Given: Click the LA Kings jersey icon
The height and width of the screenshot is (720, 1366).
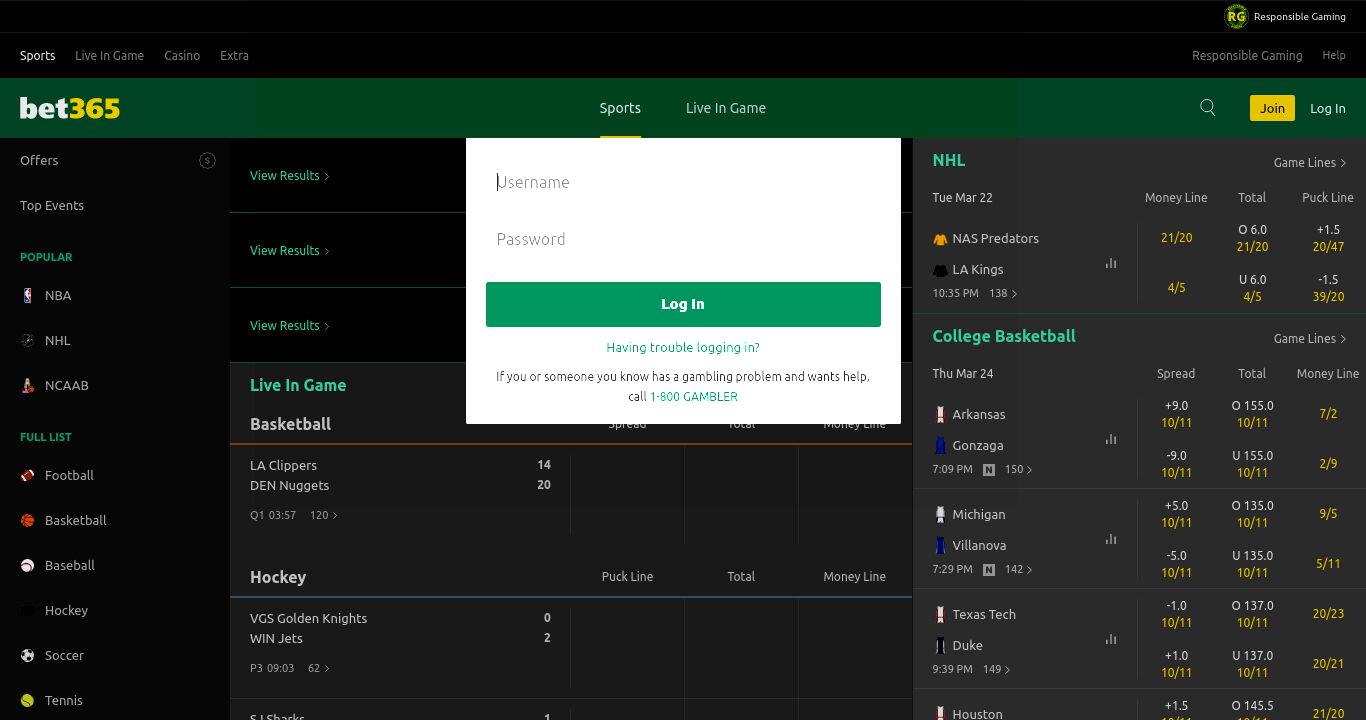Looking at the screenshot, I should 940,270.
